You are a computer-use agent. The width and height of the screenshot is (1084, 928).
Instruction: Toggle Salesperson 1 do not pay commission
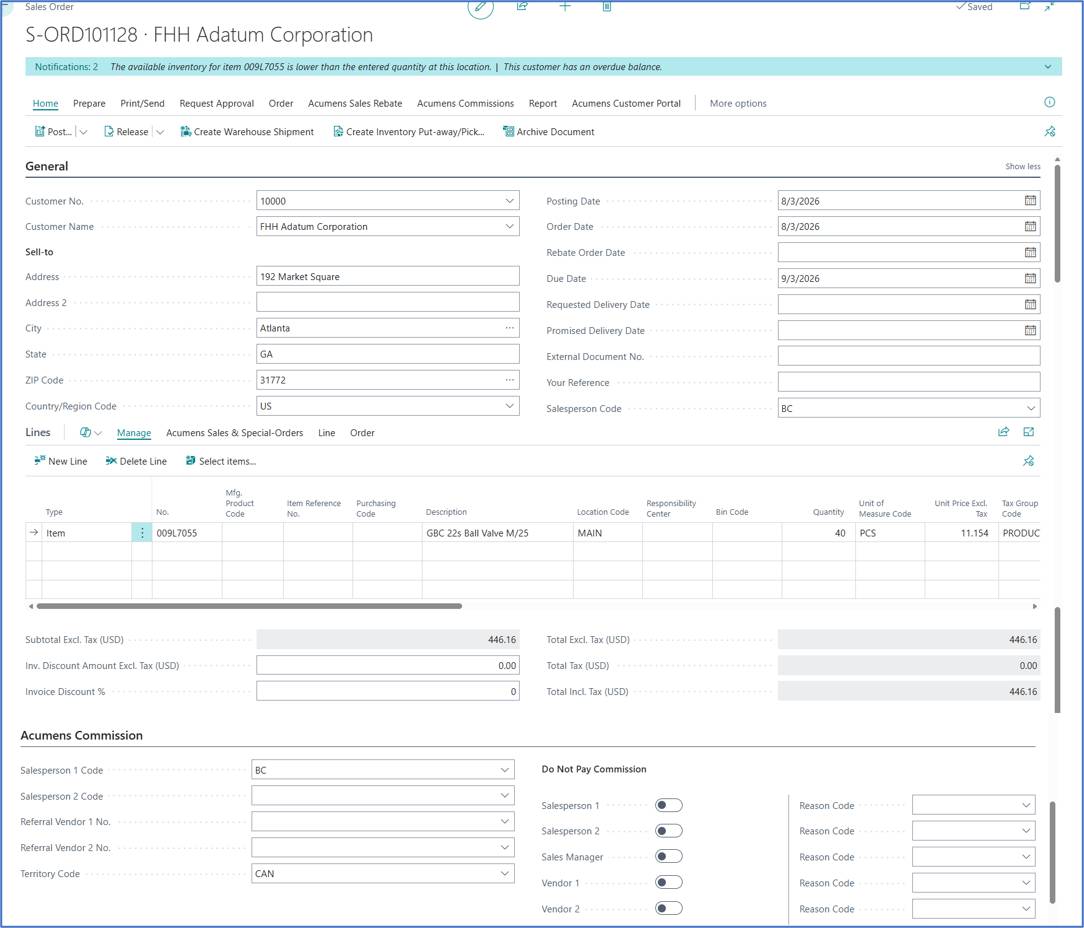669,805
